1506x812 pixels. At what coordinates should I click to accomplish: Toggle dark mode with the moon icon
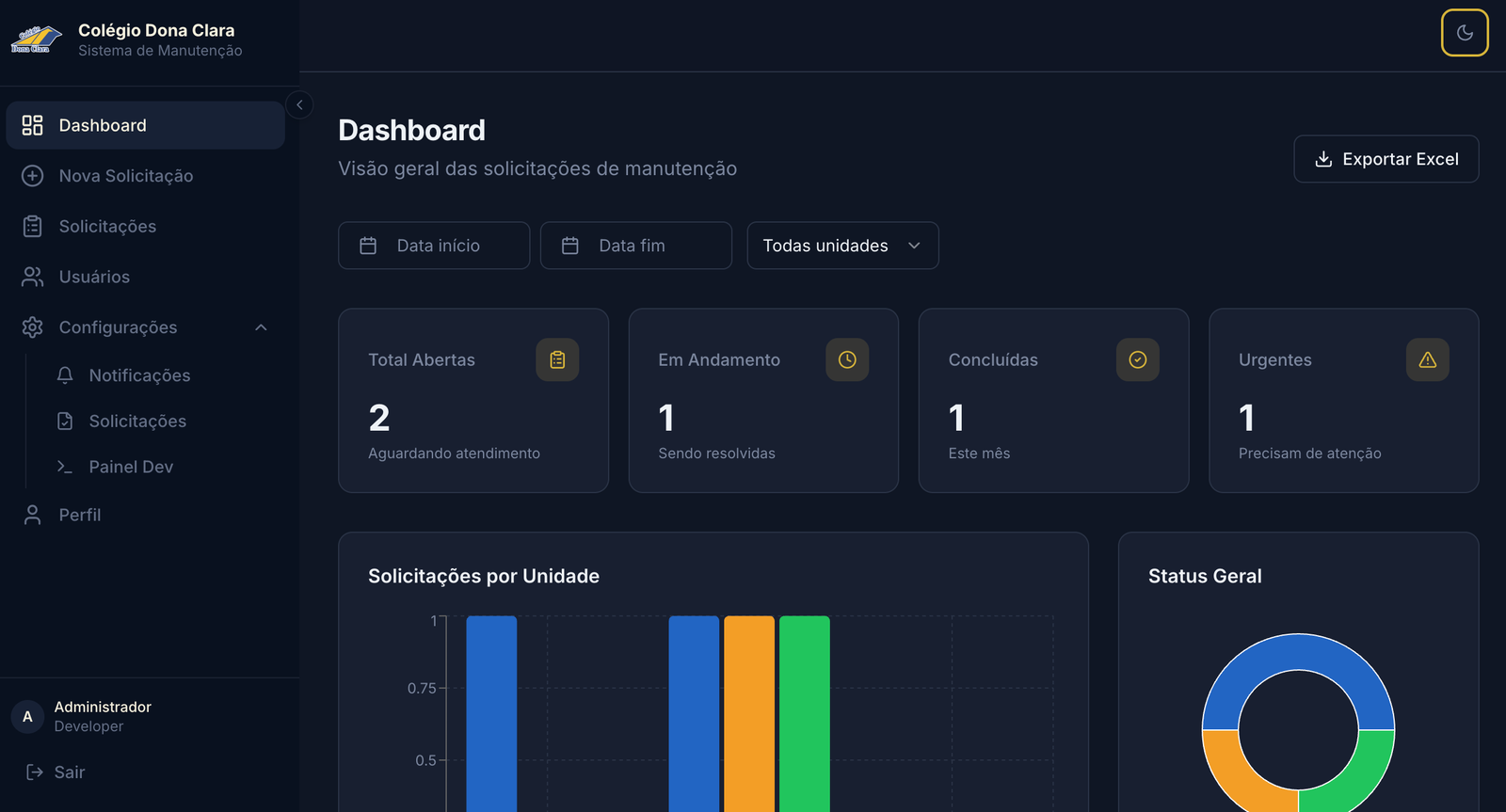(x=1465, y=33)
